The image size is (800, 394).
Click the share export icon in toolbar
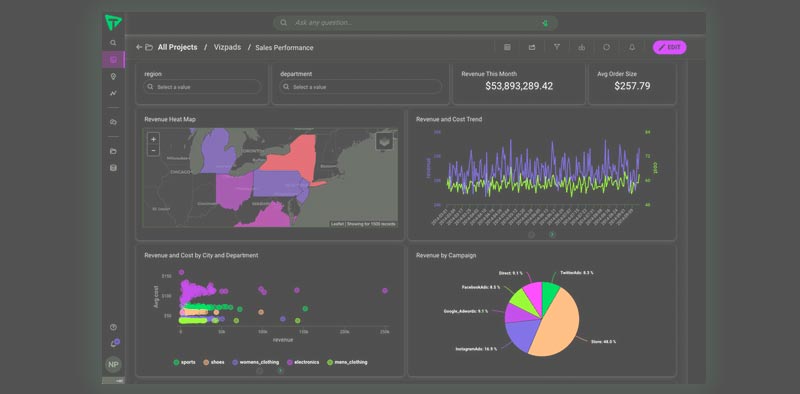pos(532,47)
